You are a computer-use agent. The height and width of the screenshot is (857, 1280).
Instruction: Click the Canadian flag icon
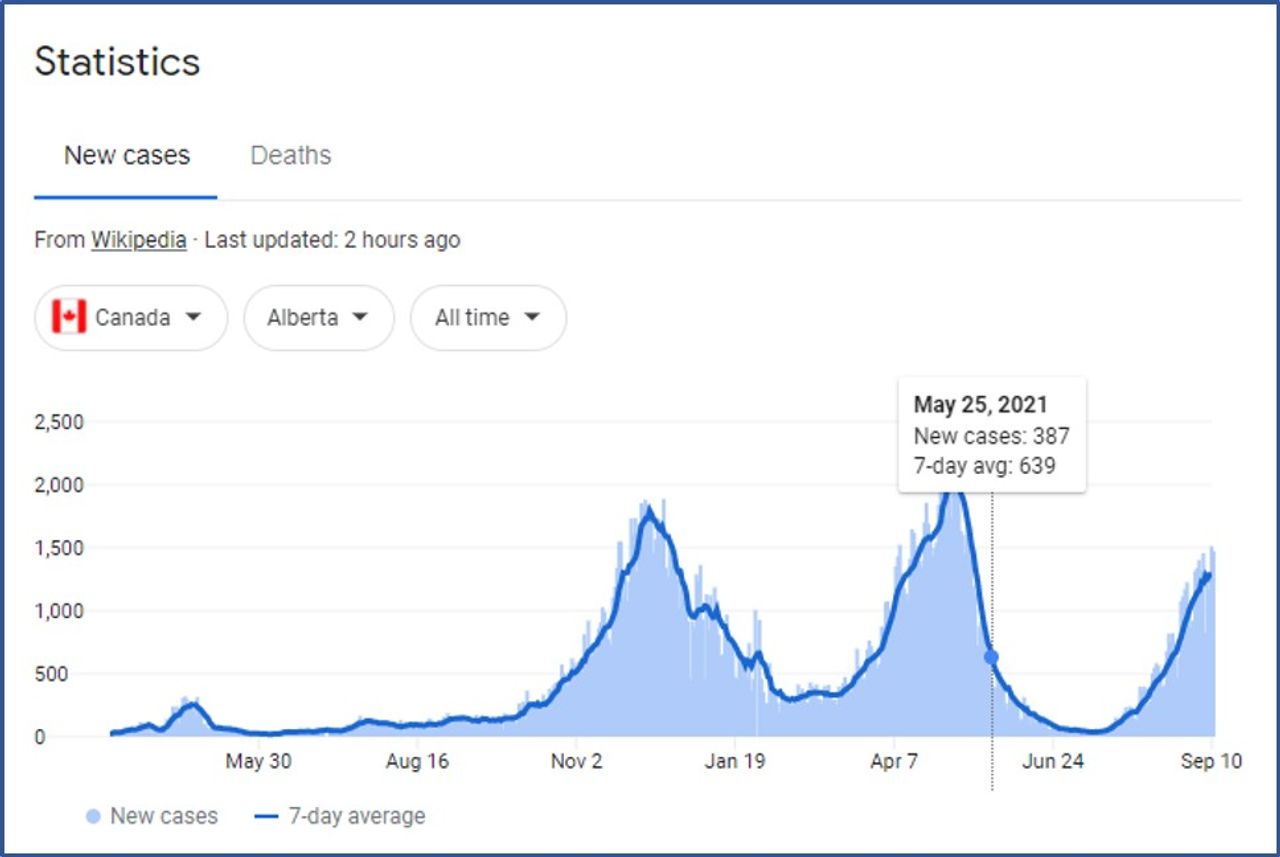coord(69,318)
